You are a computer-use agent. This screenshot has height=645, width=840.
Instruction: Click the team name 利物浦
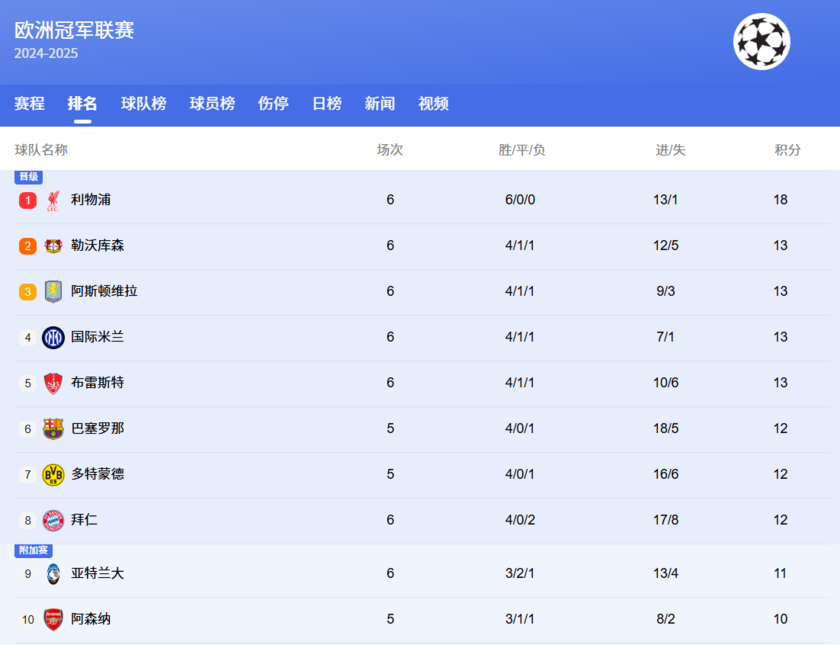click(92, 199)
